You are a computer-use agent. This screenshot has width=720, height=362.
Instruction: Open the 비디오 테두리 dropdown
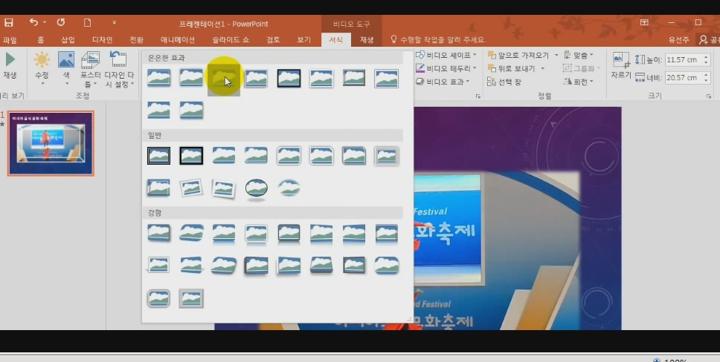(x=447, y=68)
